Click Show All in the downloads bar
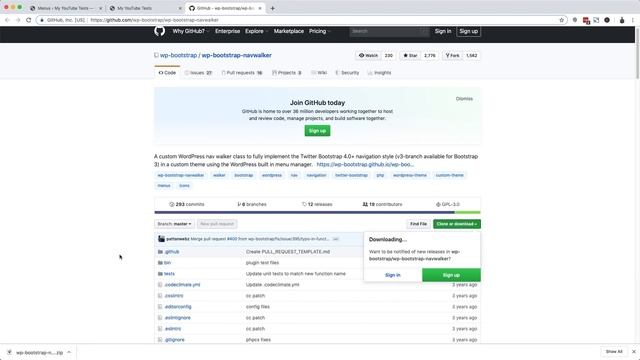This screenshot has width=640, height=360. pyautogui.click(x=614, y=352)
